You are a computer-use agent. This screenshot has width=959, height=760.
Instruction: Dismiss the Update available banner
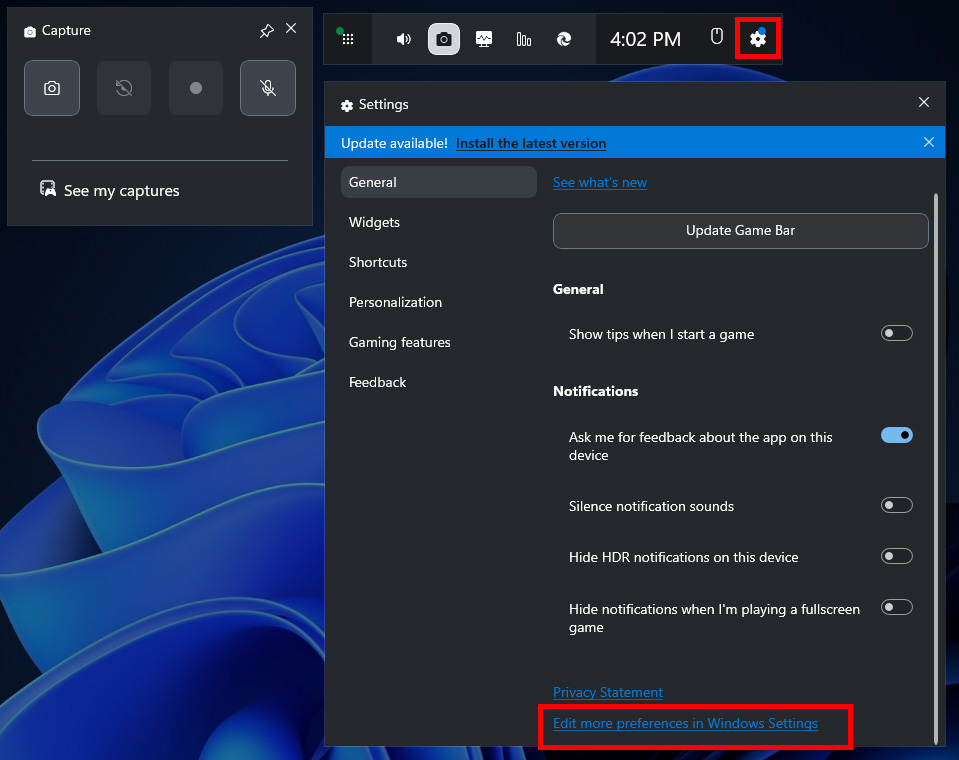pos(928,142)
